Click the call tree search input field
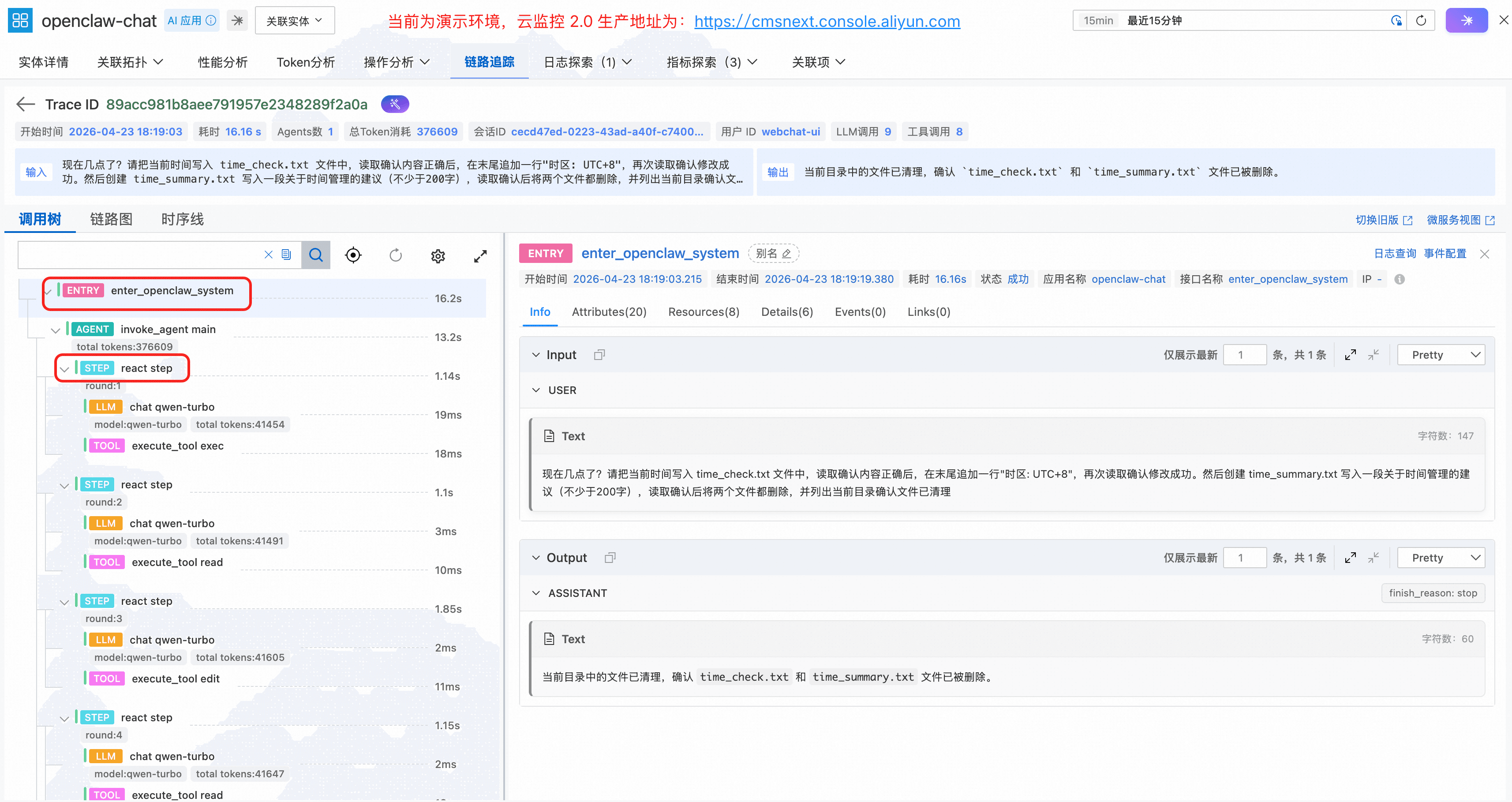The height and width of the screenshot is (802, 1512). click(x=141, y=255)
